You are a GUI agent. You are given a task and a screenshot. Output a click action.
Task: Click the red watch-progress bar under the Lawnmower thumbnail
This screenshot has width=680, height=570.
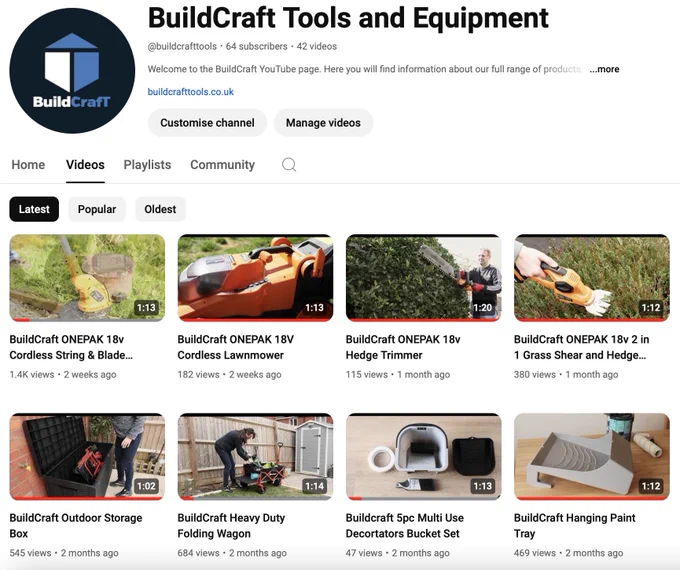coord(255,320)
